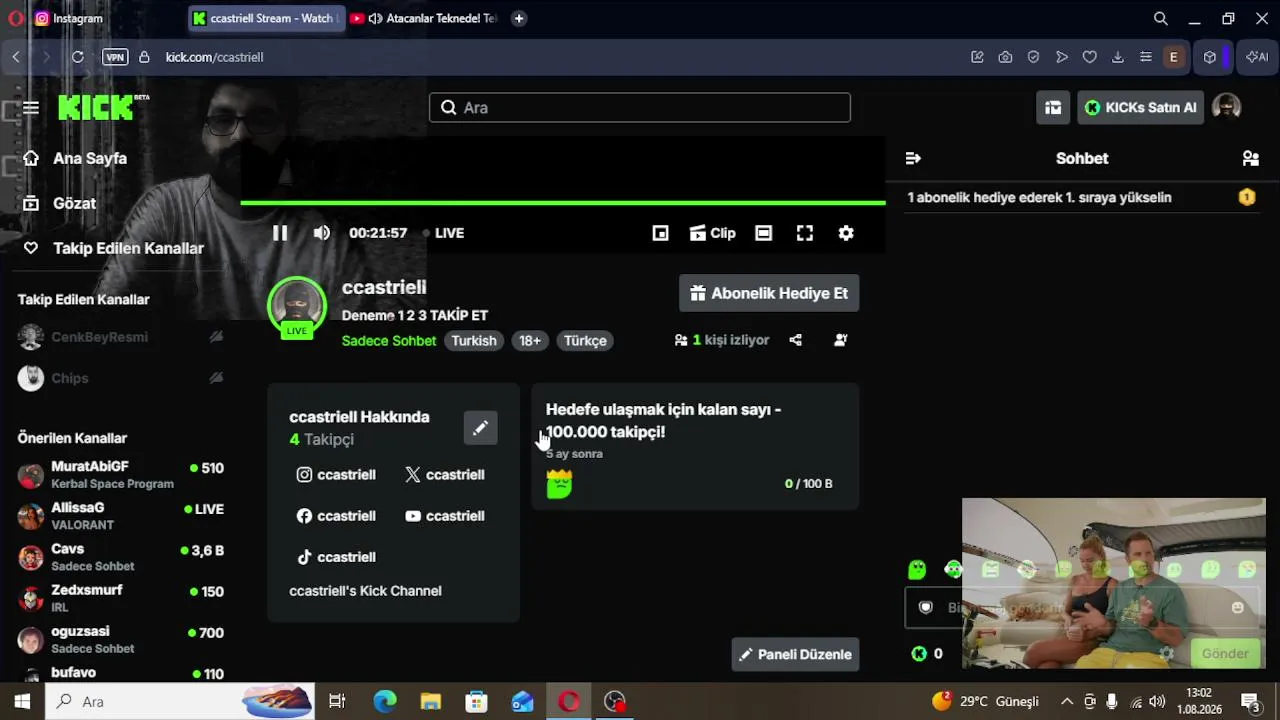
Task: Toggle picture-in-picture mini player
Action: tap(660, 233)
